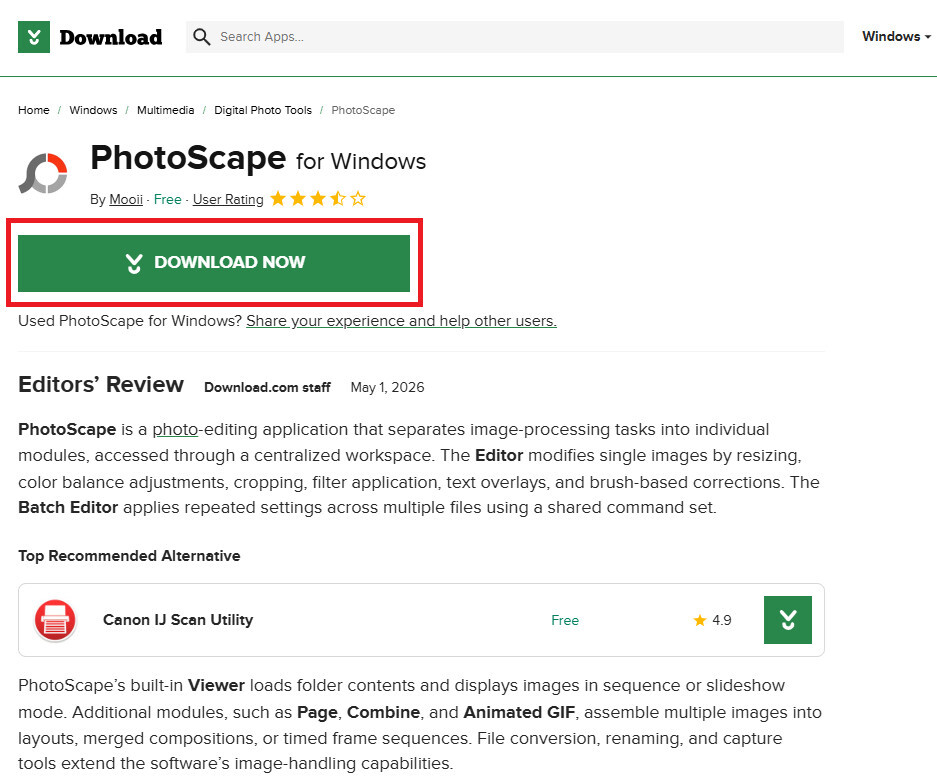
Task: Click the Download Now button
Action: [214, 263]
